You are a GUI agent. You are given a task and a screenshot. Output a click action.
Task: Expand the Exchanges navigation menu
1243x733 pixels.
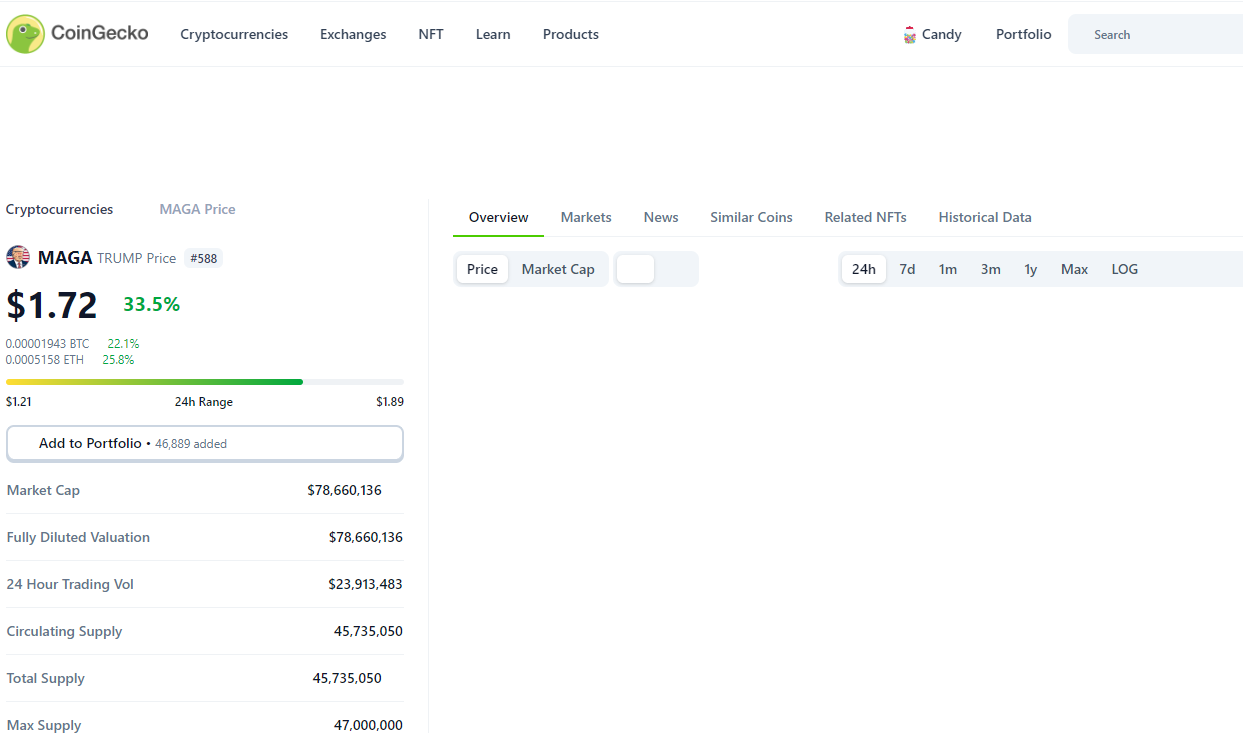pyautogui.click(x=353, y=34)
